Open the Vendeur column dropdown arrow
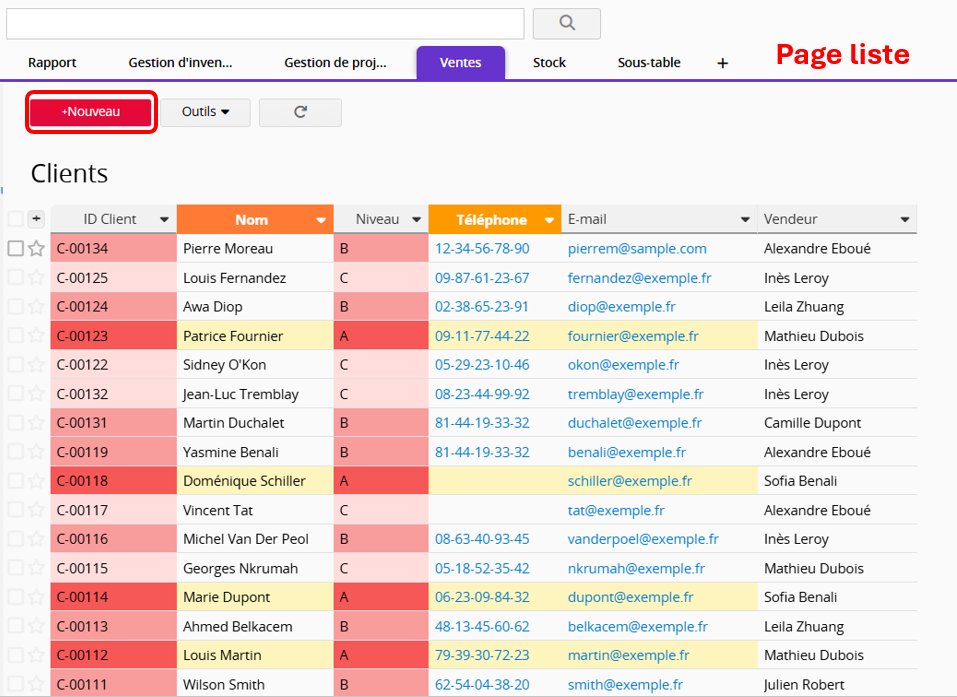The height and width of the screenshot is (697, 957). pos(905,220)
